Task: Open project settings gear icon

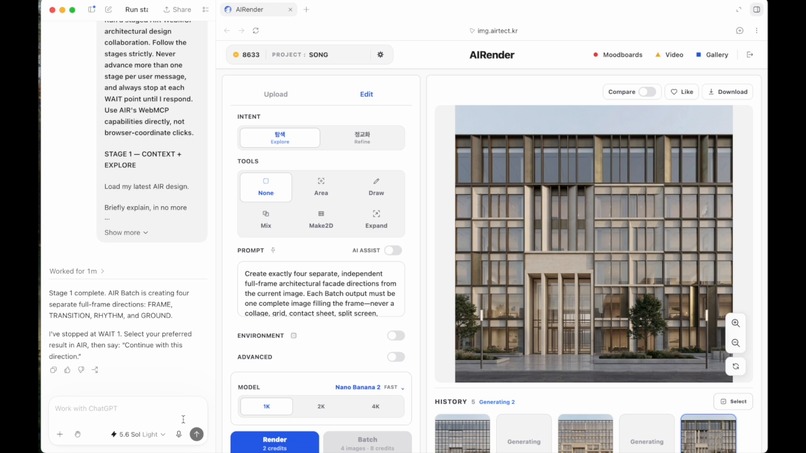Action: click(x=380, y=55)
